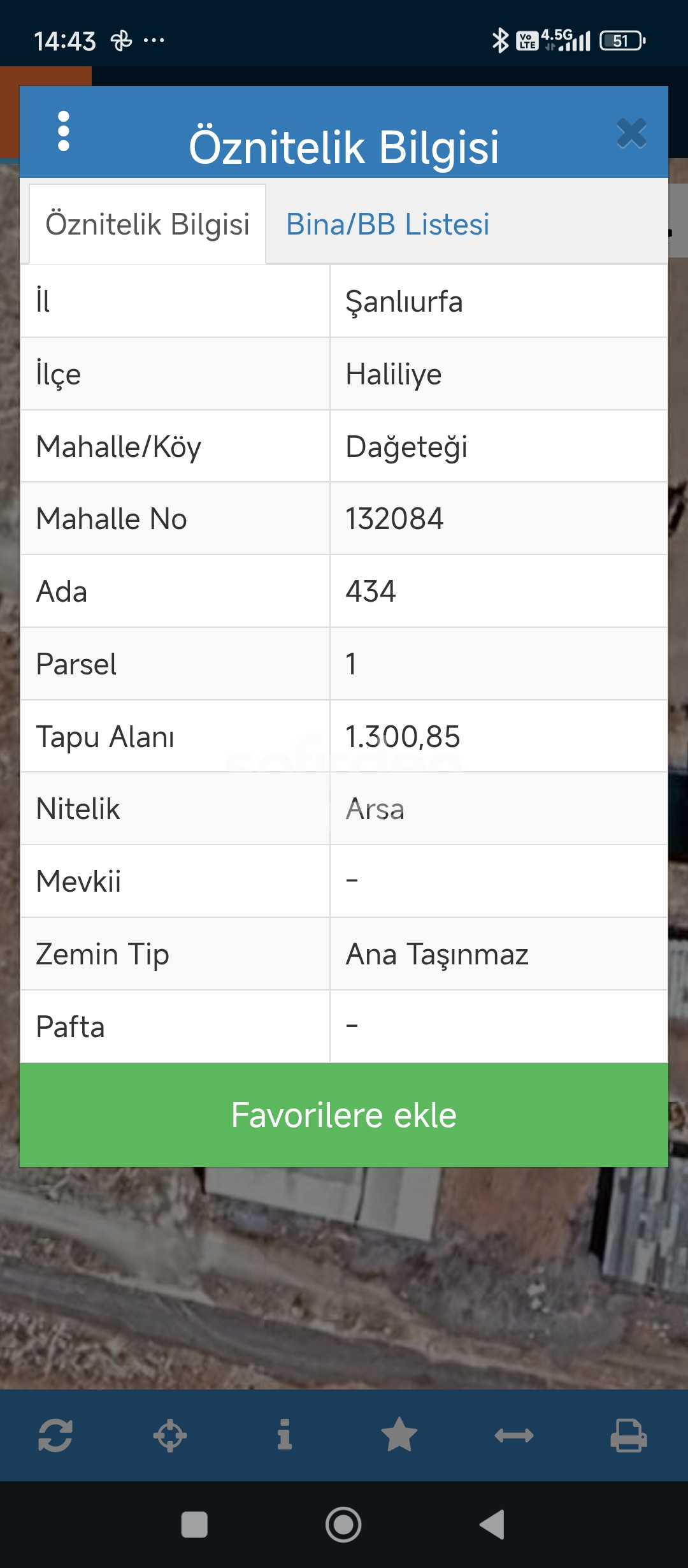Select the Öznitelik Bilgisi tab

(147, 224)
